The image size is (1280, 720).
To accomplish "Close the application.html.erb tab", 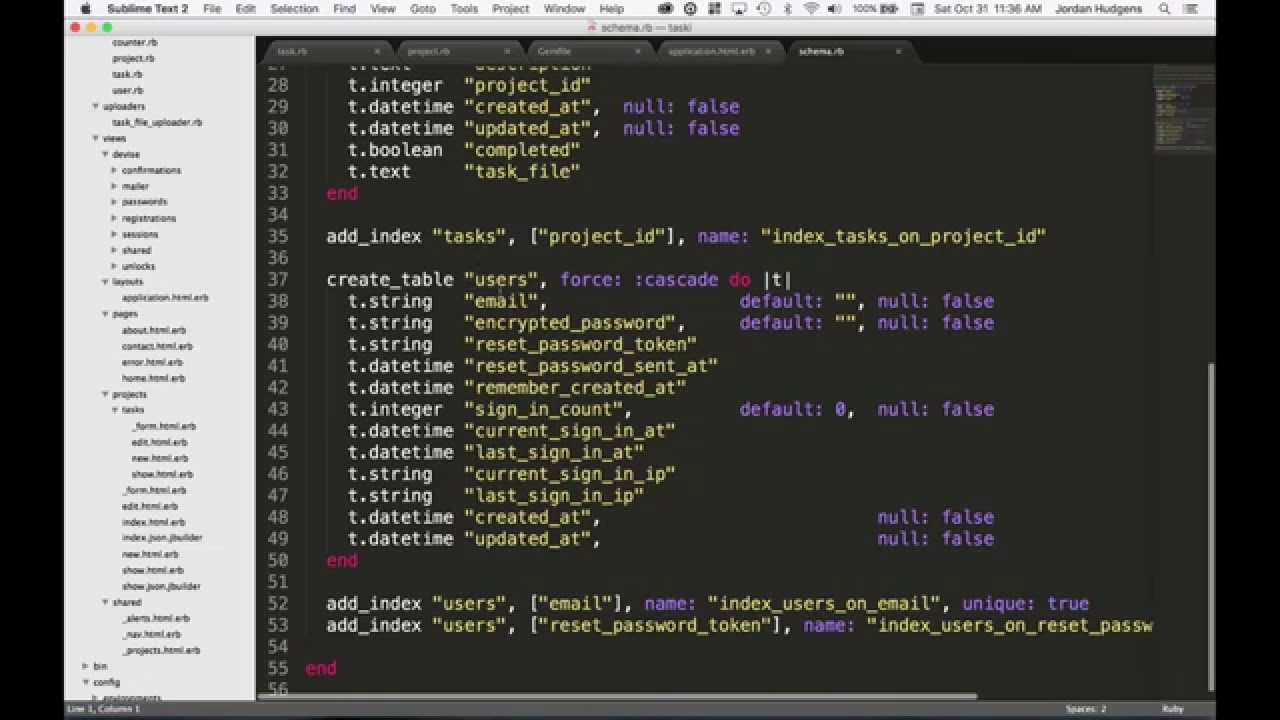I will [768, 51].
